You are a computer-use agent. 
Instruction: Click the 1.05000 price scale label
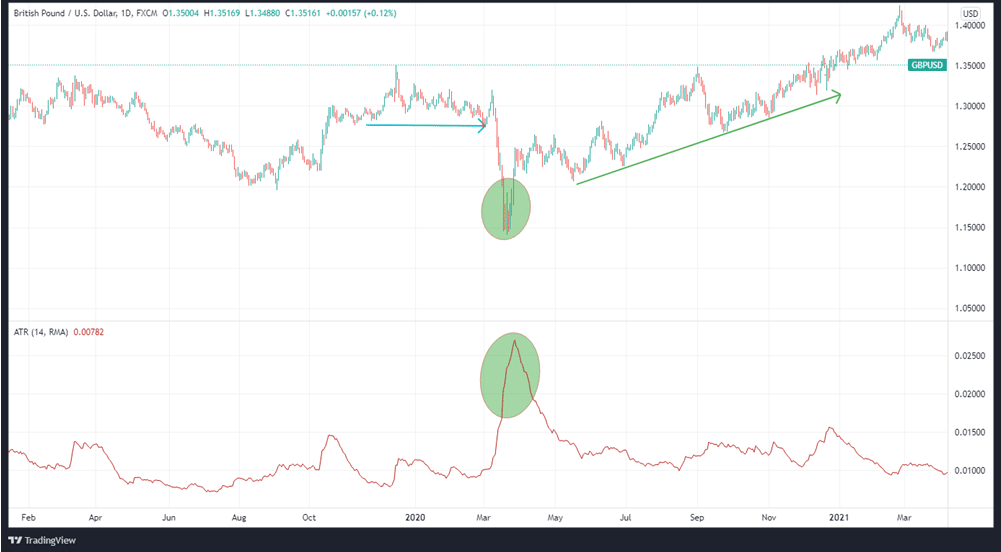[x=969, y=308]
